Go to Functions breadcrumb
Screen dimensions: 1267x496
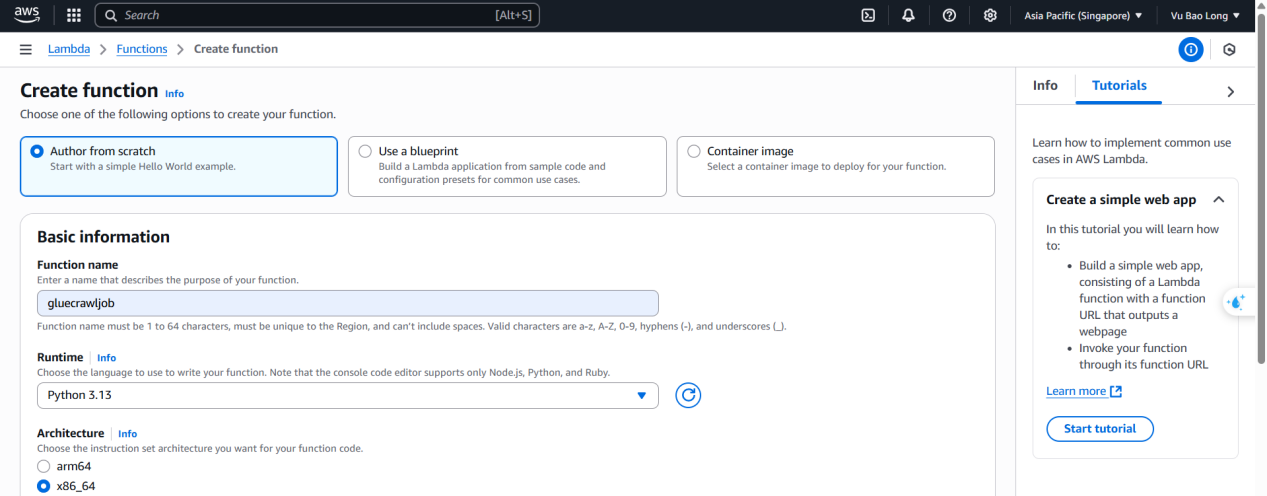click(142, 49)
